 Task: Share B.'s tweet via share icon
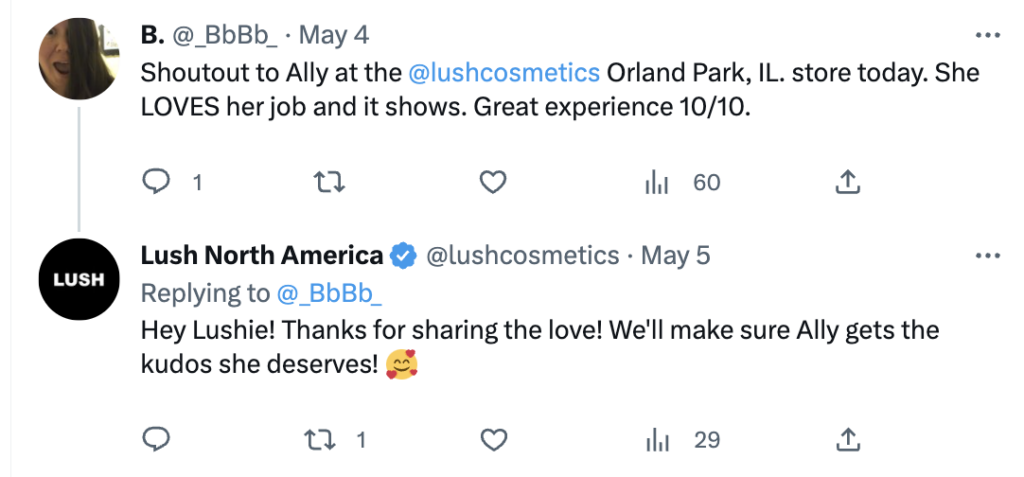click(847, 182)
